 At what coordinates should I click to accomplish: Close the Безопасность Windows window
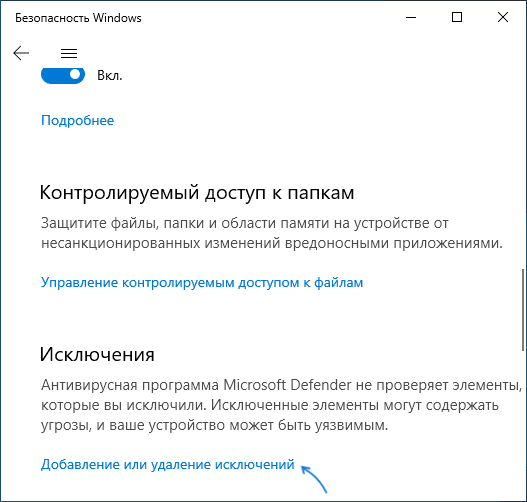coord(503,17)
